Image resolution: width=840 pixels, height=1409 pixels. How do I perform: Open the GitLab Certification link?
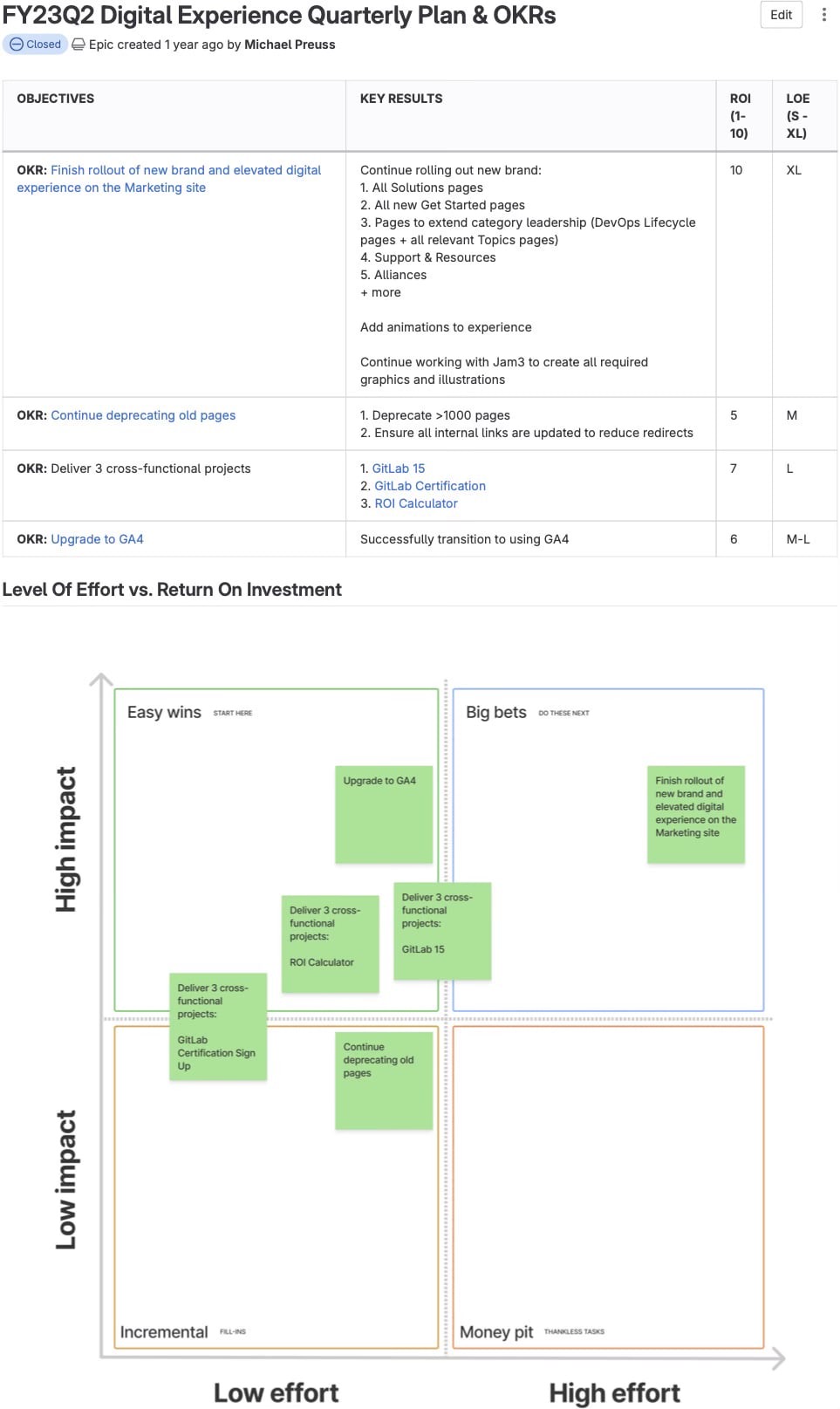(429, 486)
